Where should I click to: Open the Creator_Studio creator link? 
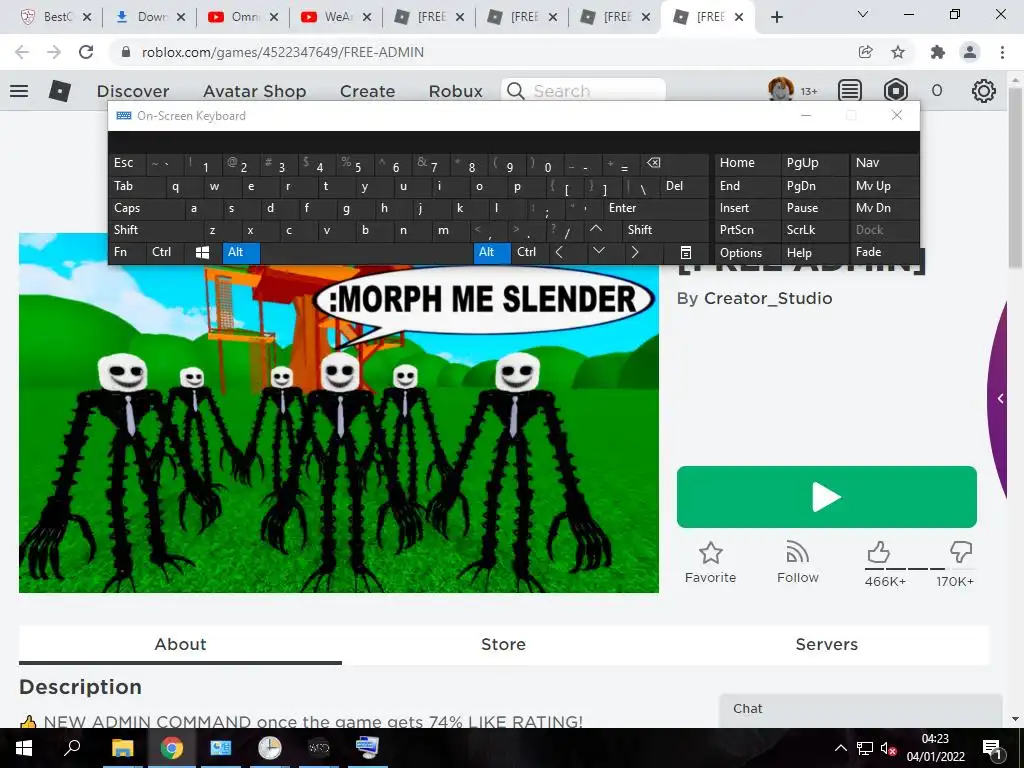pos(768,298)
